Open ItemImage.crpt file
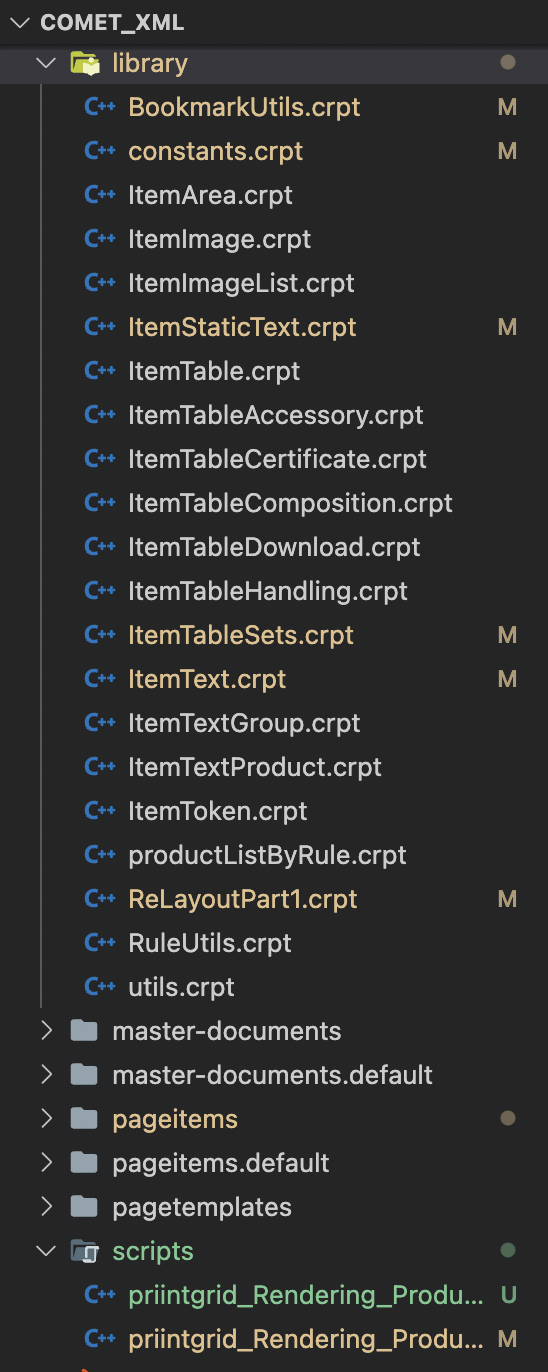Image resolution: width=548 pixels, height=1372 pixels. pyautogui.click(x=220, y=239)
